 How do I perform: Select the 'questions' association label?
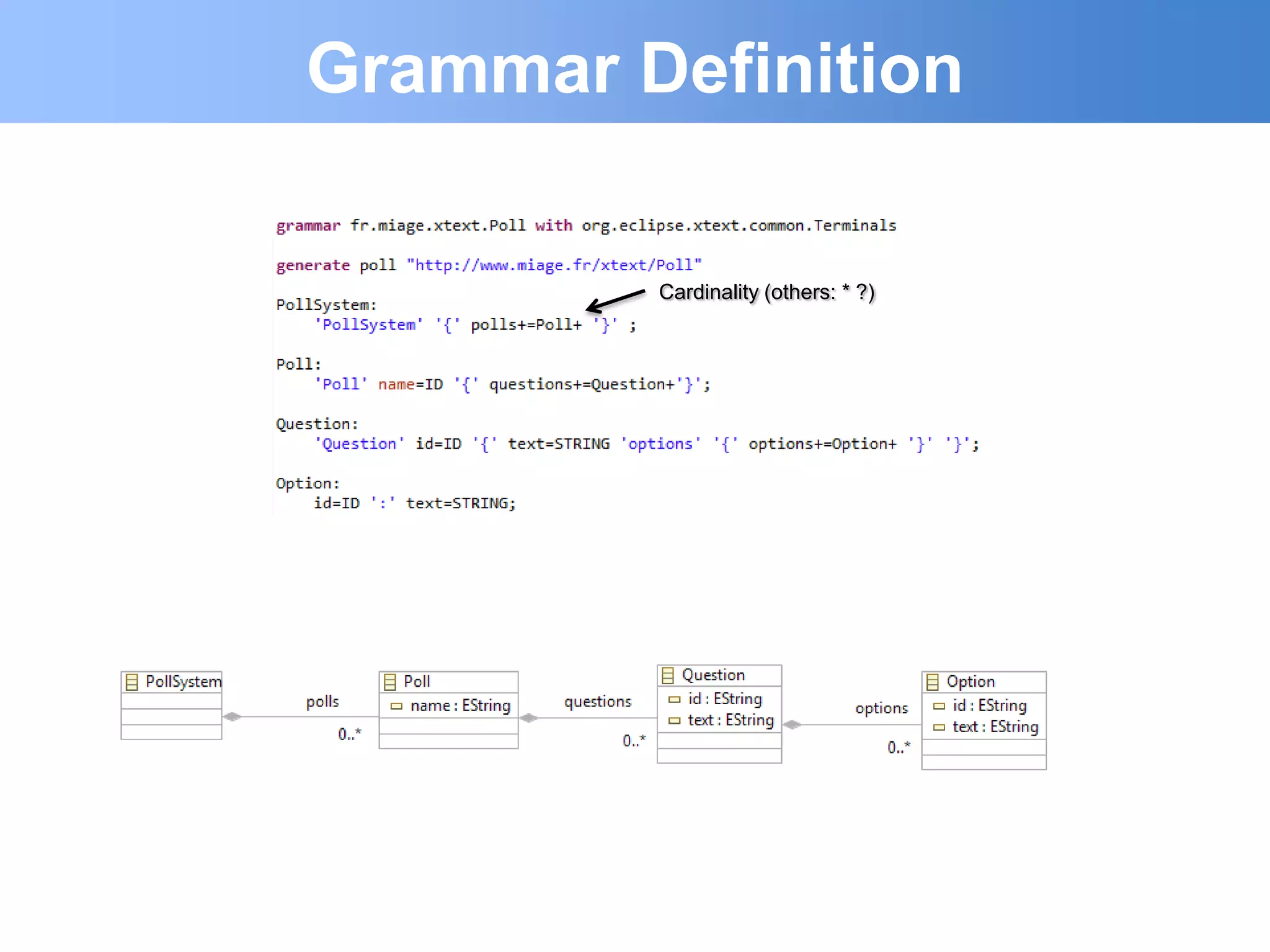[x=598, y=702]
